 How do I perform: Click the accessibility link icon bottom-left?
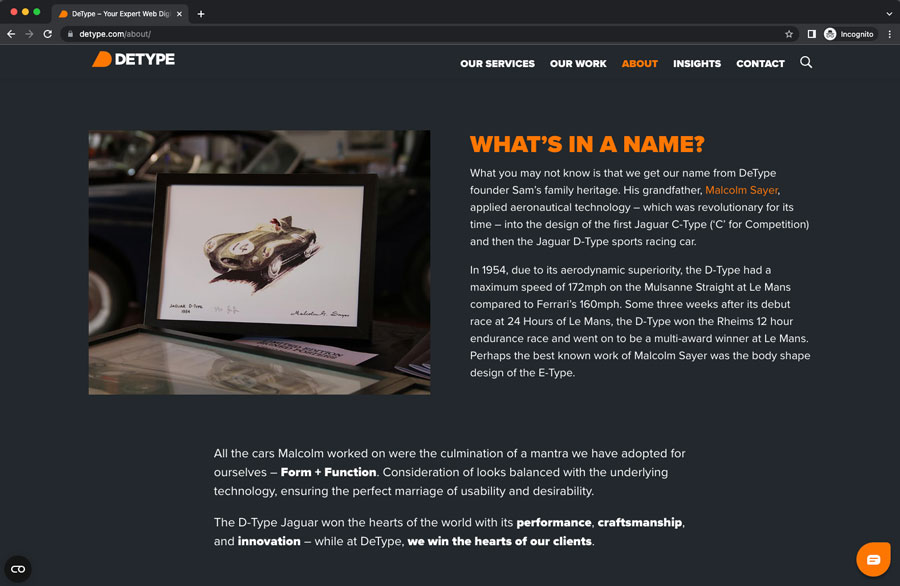(18, 569)
